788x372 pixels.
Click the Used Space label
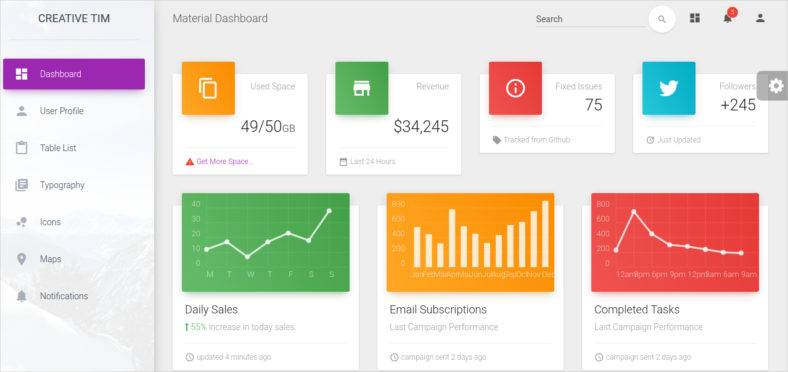click(x=273, y=86)
